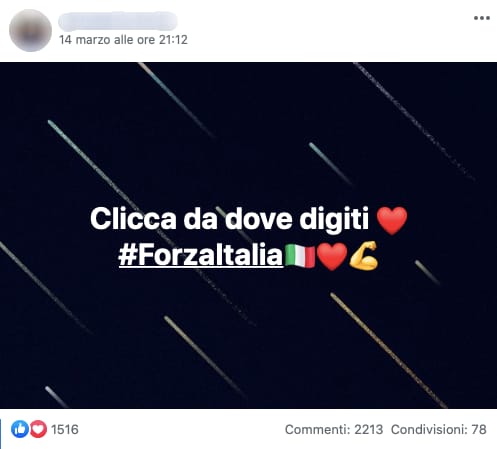Click the red heart love reaction icon

pyautogui.click(x=39, y=429)
